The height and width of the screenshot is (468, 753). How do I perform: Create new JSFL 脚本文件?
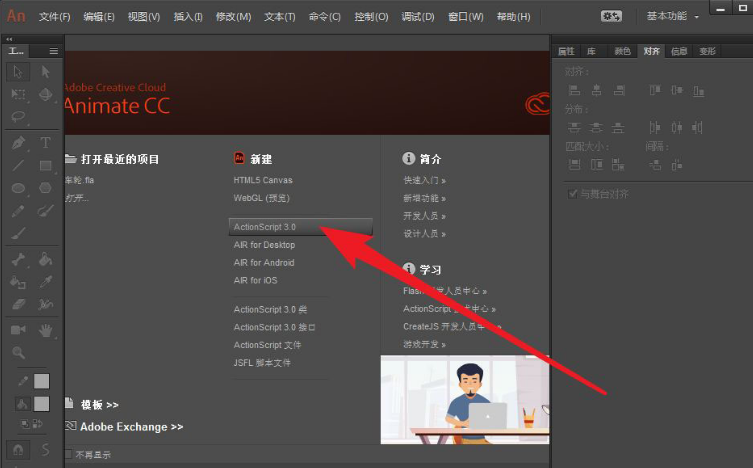pos(262,363)
